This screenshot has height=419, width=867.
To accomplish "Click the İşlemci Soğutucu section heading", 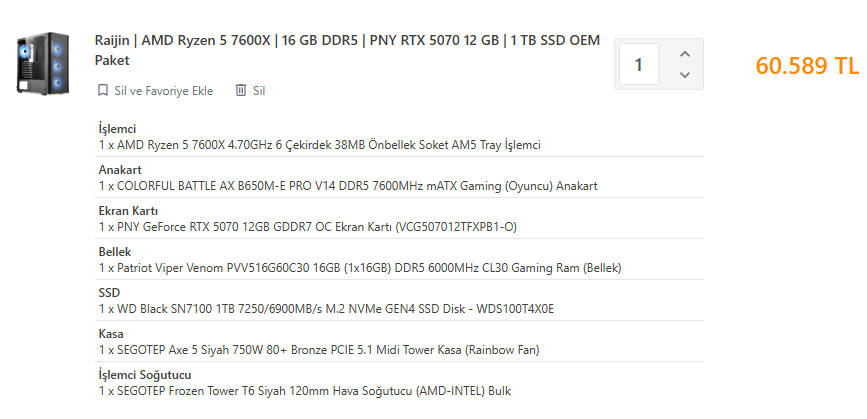I will click(144, 375).
